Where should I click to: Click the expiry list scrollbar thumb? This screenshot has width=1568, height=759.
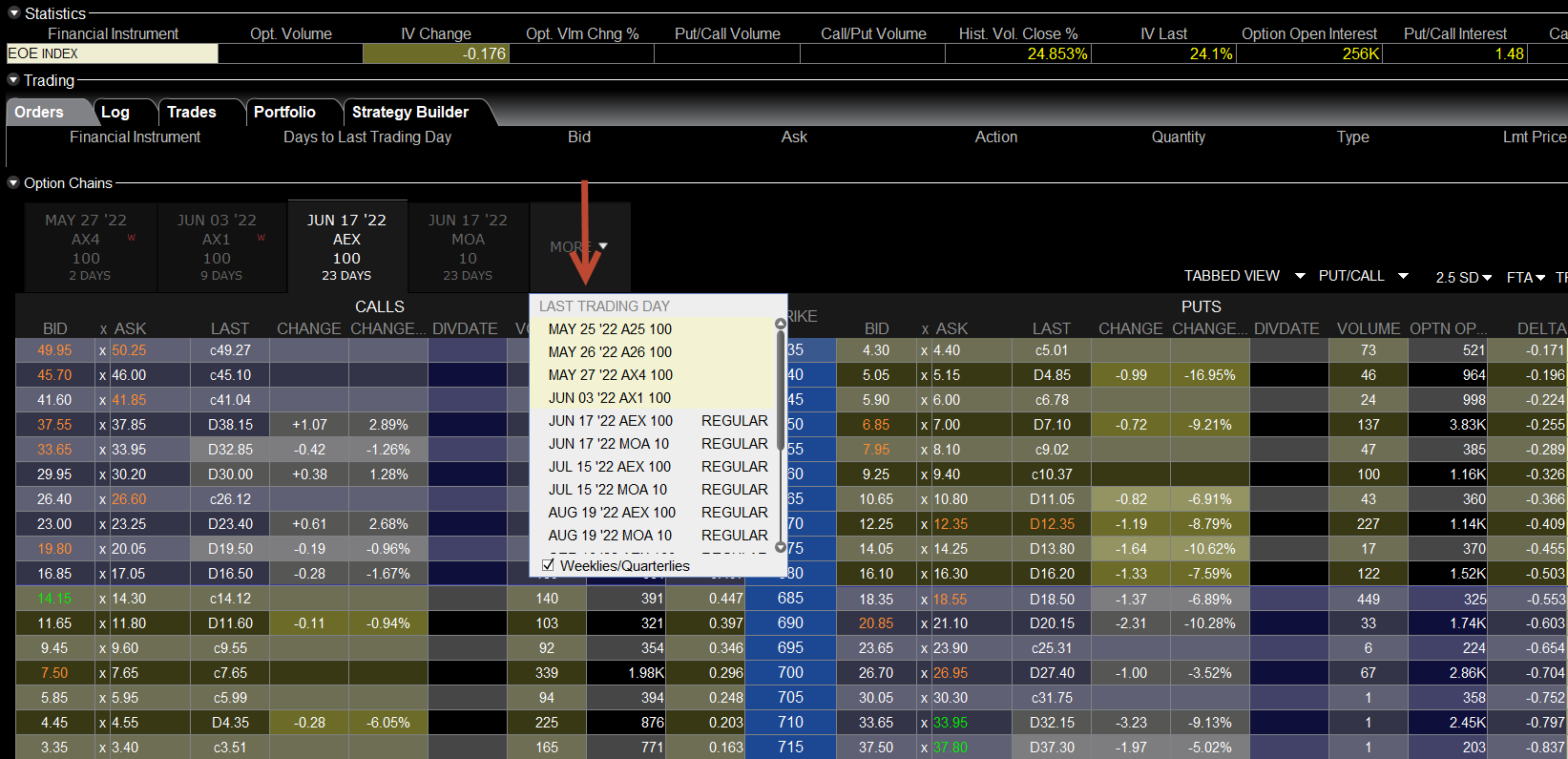click(x=781, y=390)
